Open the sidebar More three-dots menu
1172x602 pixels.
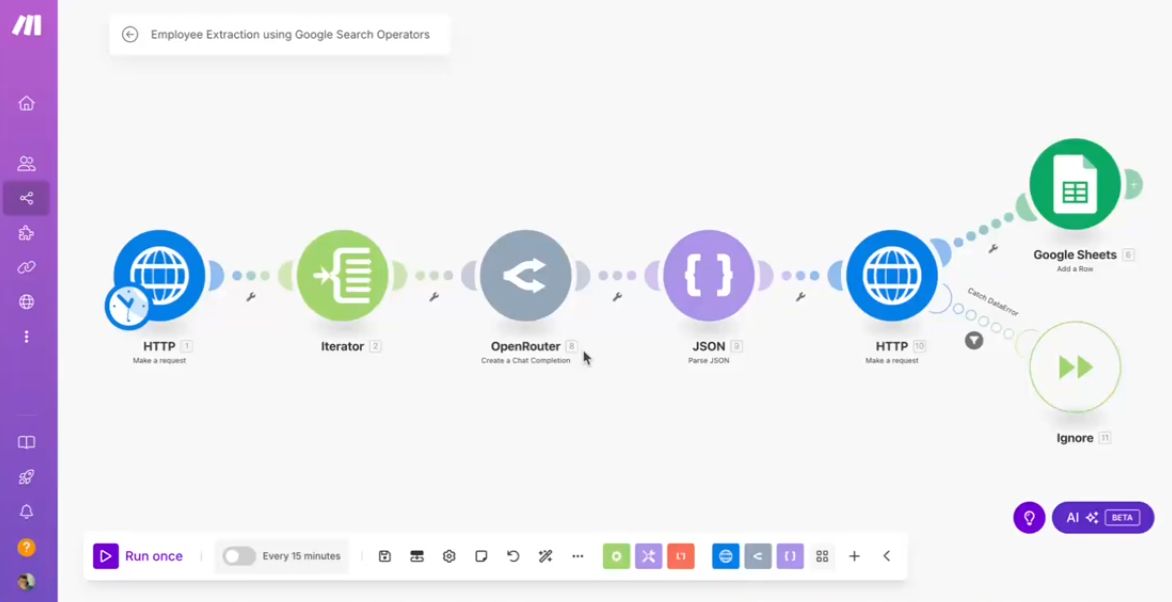26,337
